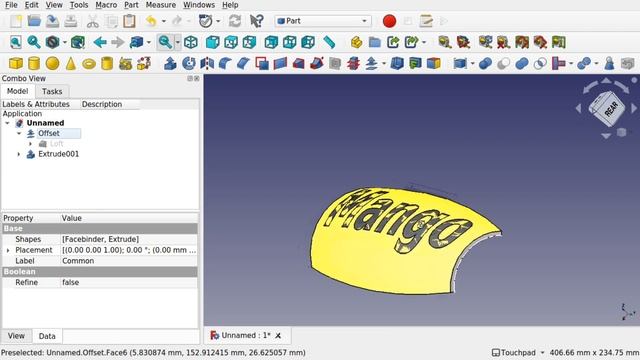
Task: Open the Windows menu
Action: (x=199, y=5)
